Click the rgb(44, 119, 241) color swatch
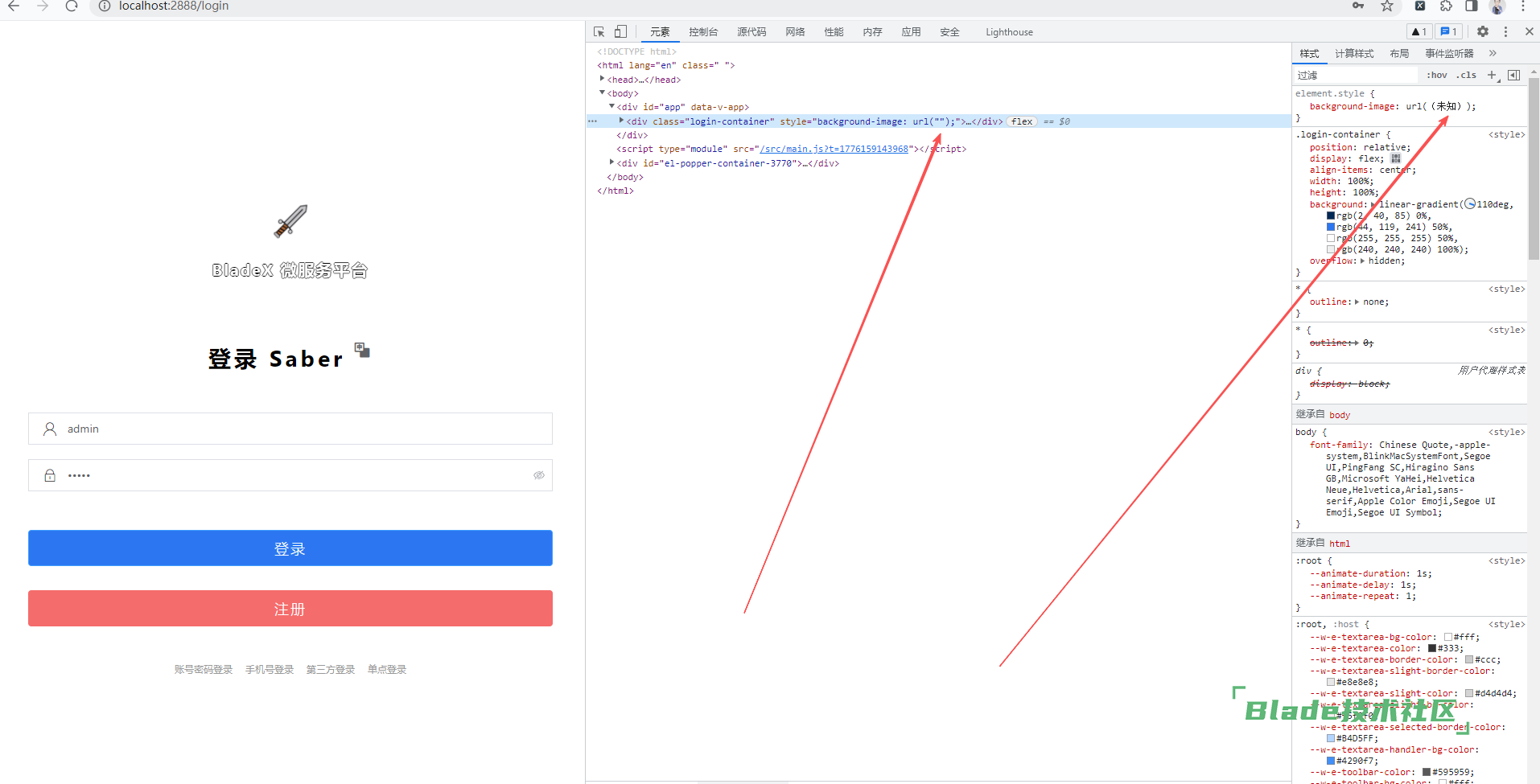This screenshot has width=1540, height=784. point(1331,227)
